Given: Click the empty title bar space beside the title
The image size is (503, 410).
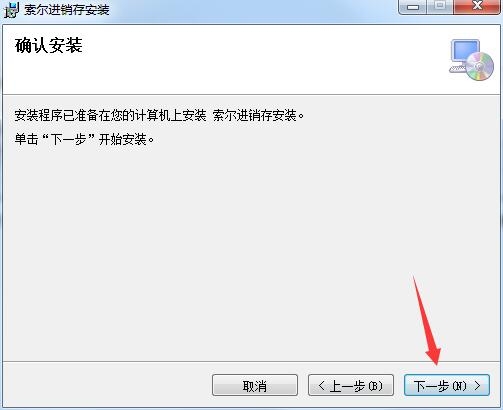Looking at the screenshot, I should [x=253, y=10].
